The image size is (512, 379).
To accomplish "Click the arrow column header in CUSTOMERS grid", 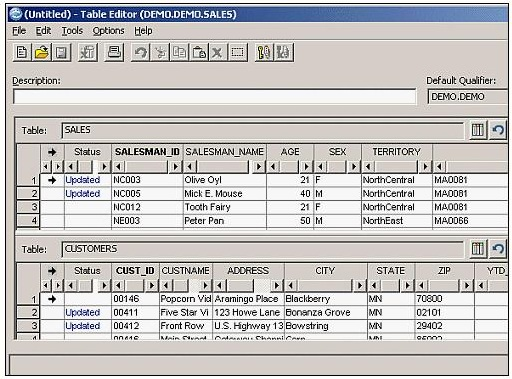I will [x=52, y=271].
